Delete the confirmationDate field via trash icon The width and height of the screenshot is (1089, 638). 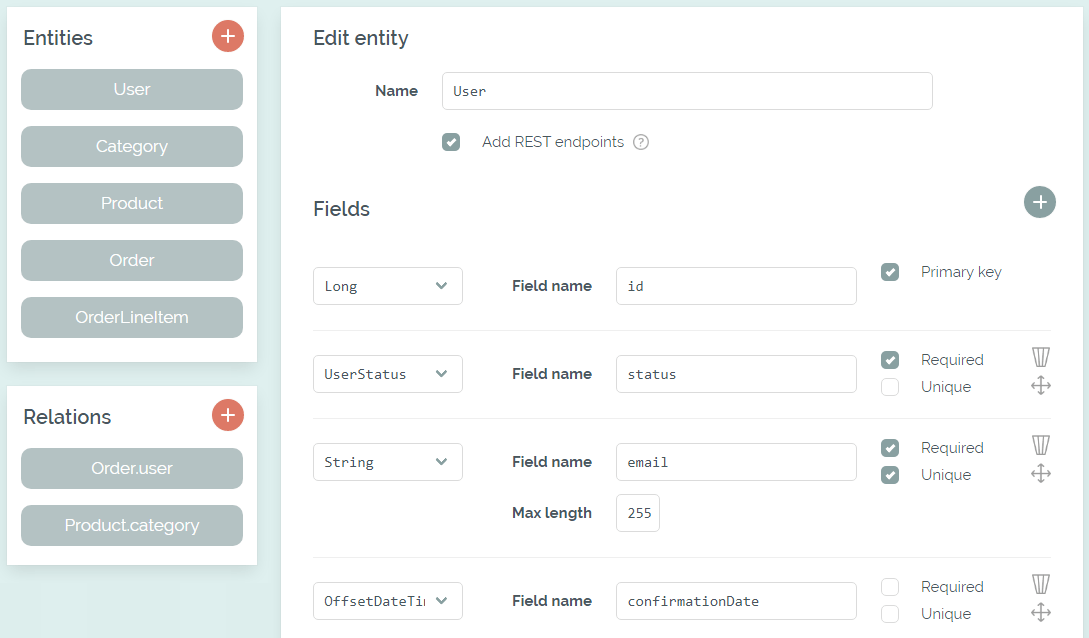1040,583
